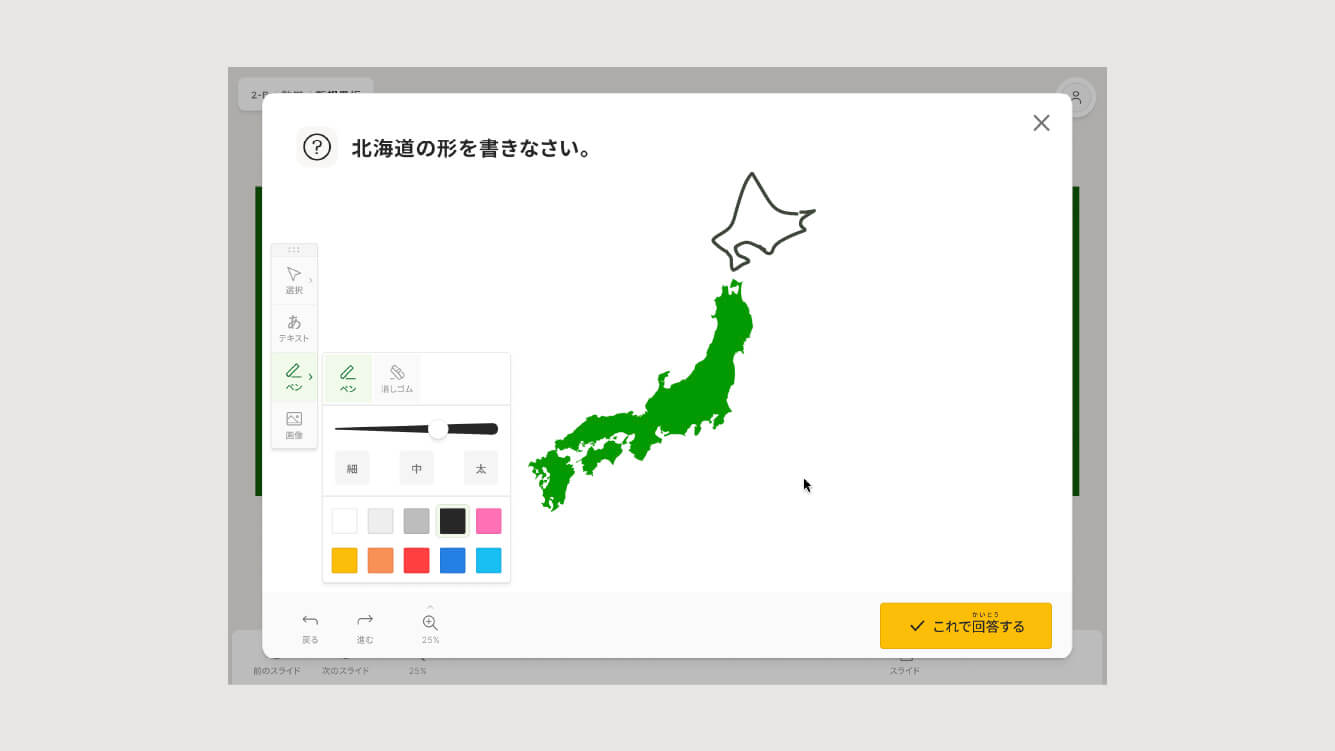The height and width of the screenshot is (751, 1335).
Task: Set pen thickness to 細 (thin)
Action: (352, 468)
